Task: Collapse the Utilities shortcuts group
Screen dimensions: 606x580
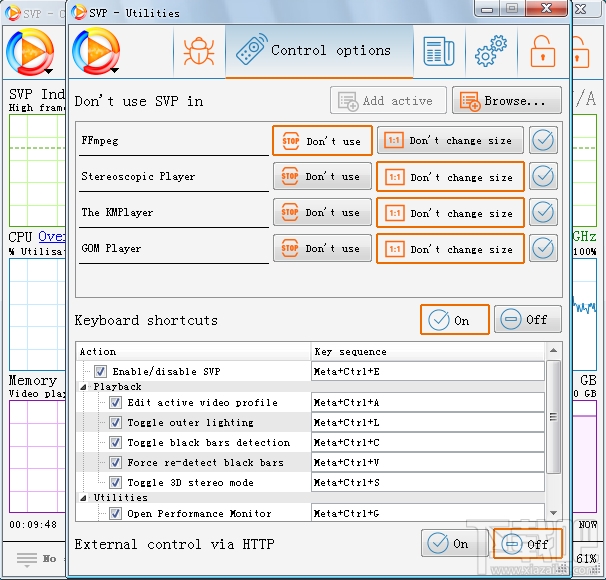Action: (85, 497)
